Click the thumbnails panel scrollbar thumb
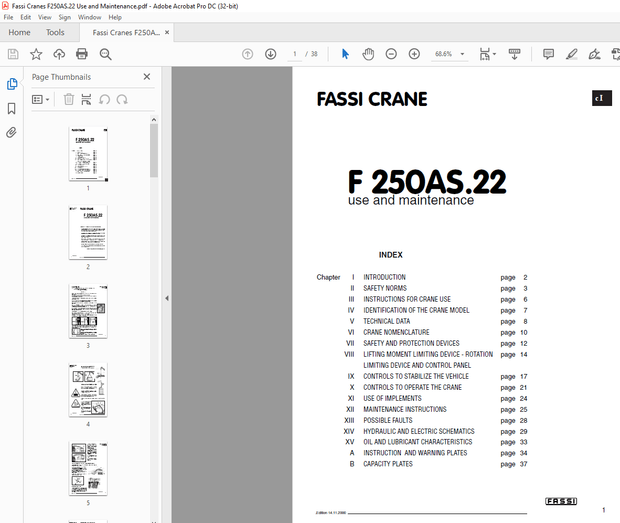This screenshot has width=620, height=523. pos(154,151)
